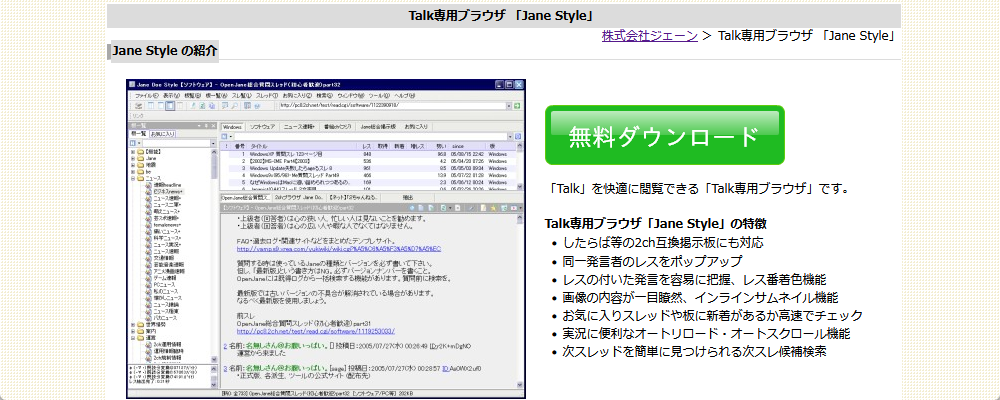Open the 株式会社ジェーン breadcrumb link
Screen dimensions: 1000x400
point(649,36)
